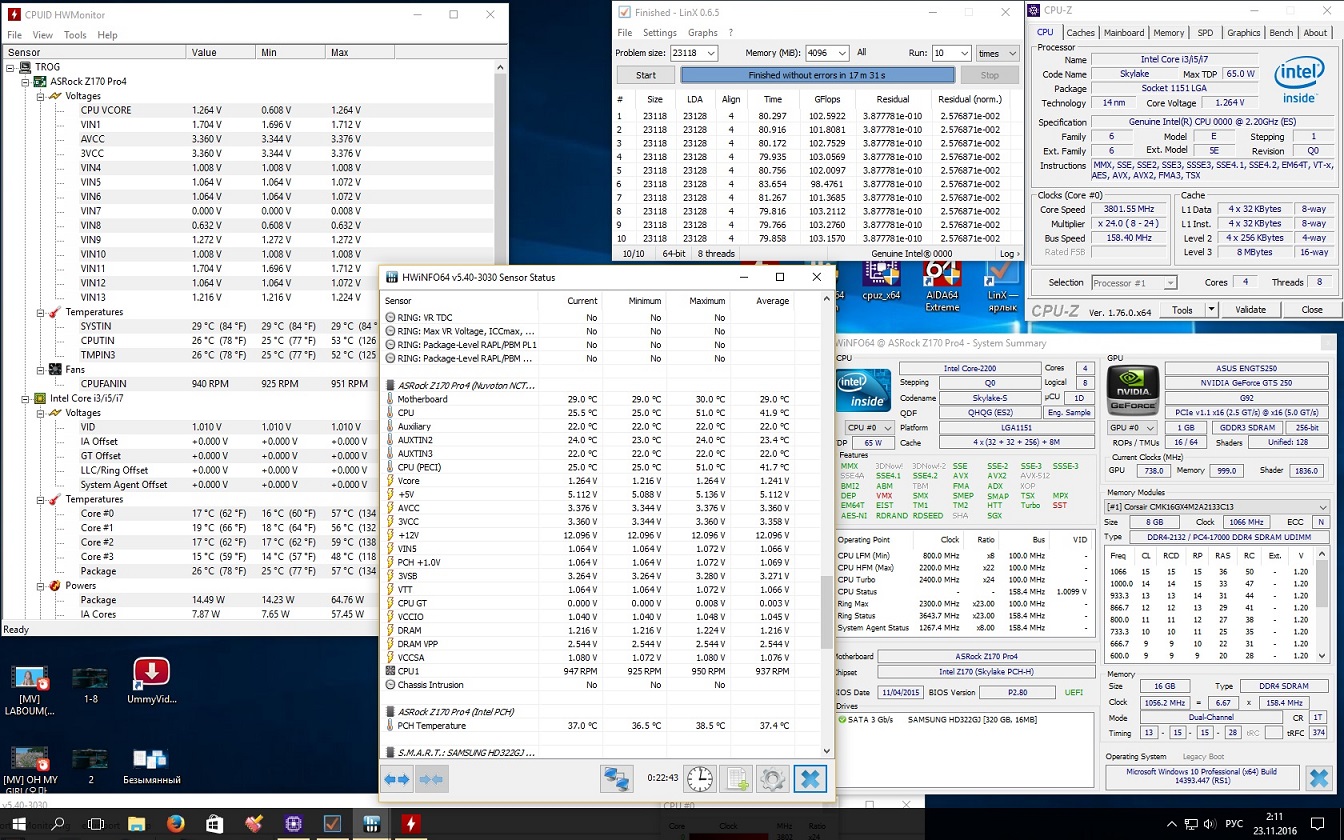Switch to CPU-Z via purple chip taskbar icon
The height and width of the screenshot is (840, 1344).
pyautogui.click(x=293, y=824)
